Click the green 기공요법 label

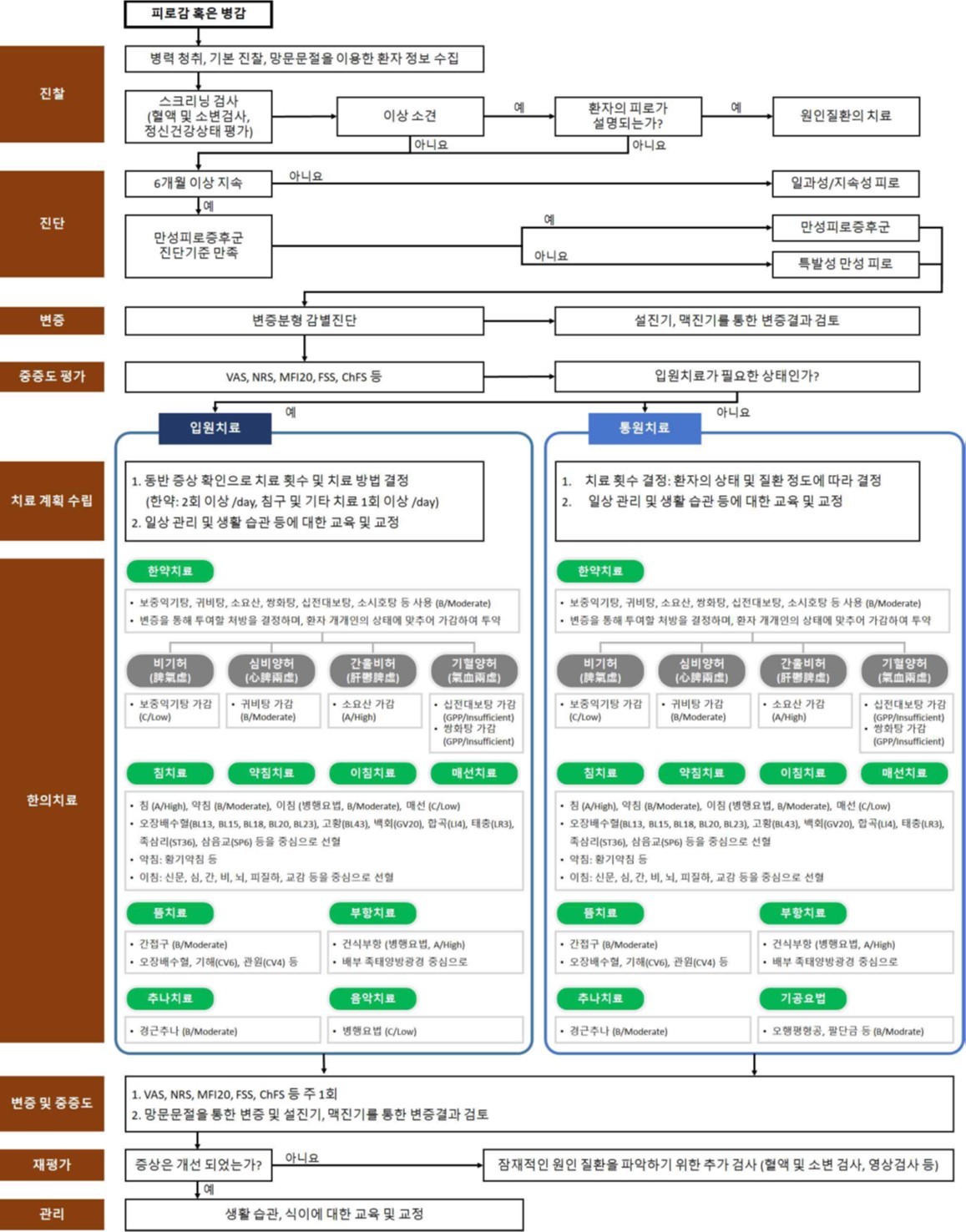point(802,998)
